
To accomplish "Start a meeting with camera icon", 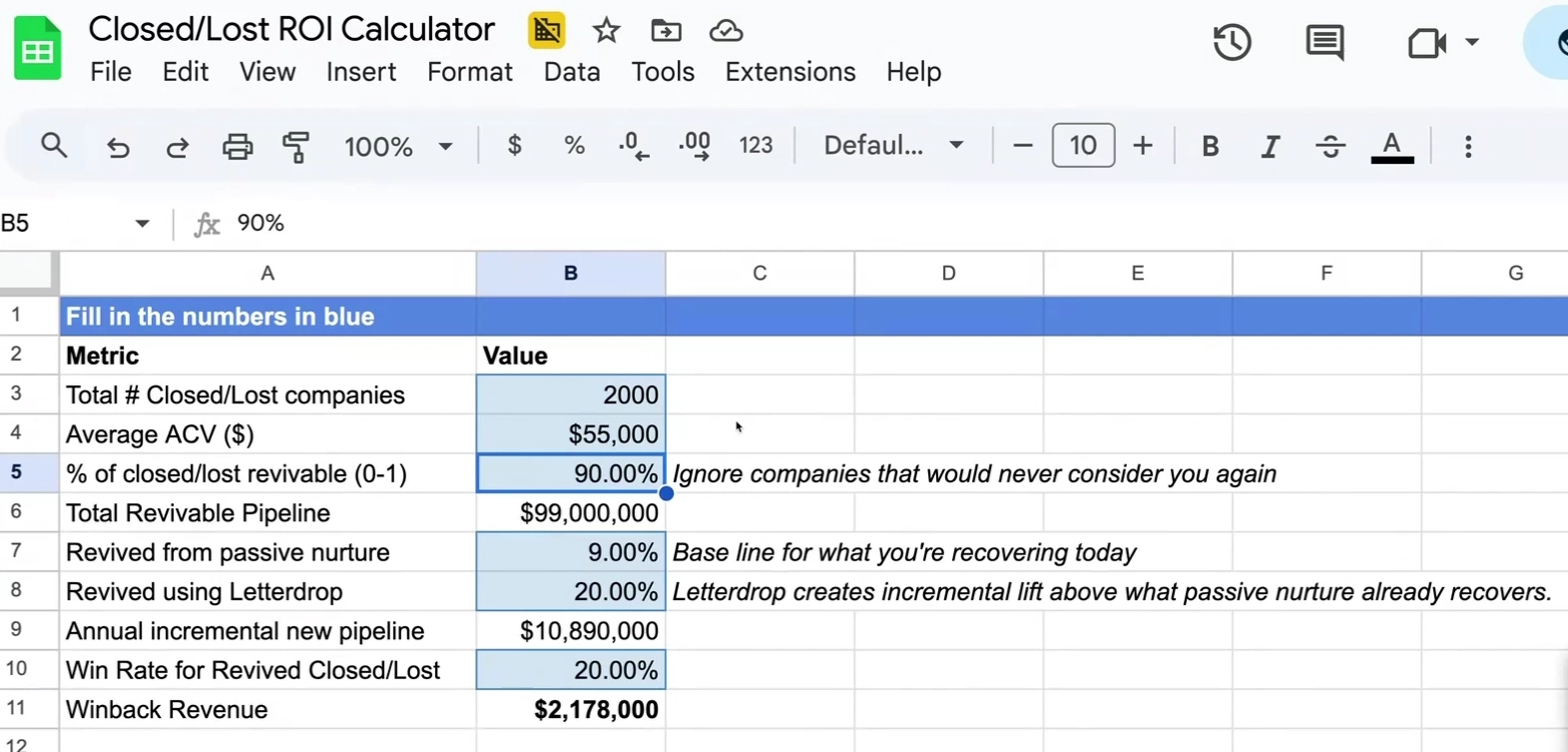I will click(x=1426, y=43).
